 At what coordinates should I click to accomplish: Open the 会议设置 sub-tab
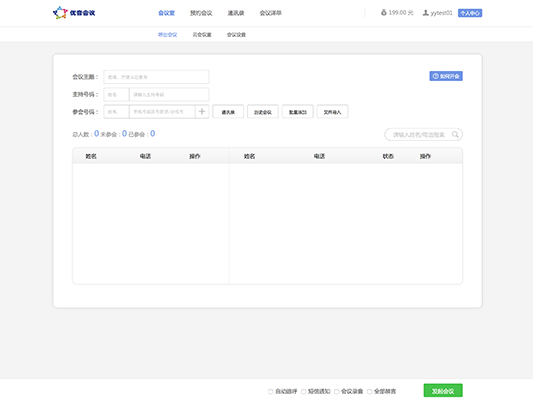coord(236,35)
